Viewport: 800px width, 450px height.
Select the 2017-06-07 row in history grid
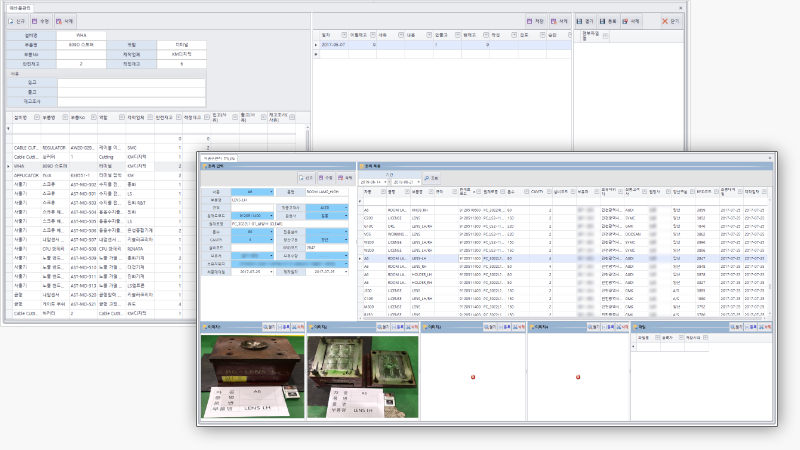(x=442, y=44)
